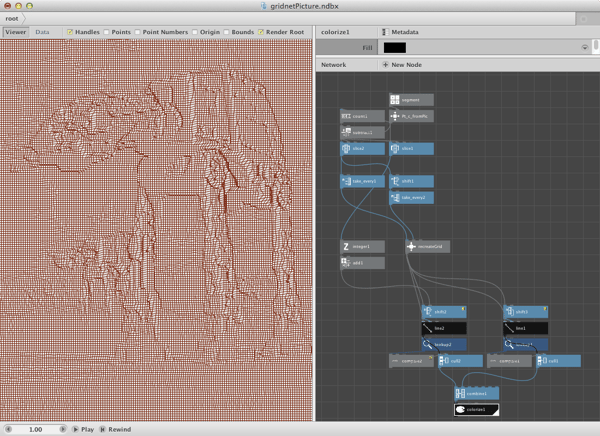The image size is (600, 436).
Task: Click the root breadcrumb
Action: pyautogui.click(x=12, y=18)
